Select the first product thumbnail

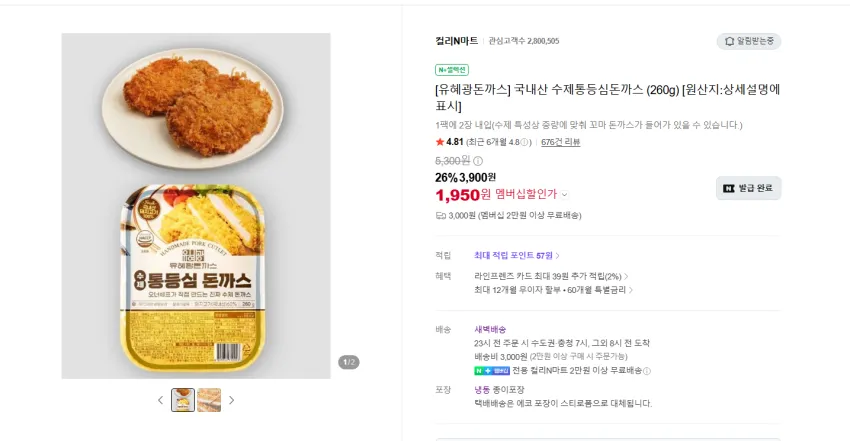[183, 400]
